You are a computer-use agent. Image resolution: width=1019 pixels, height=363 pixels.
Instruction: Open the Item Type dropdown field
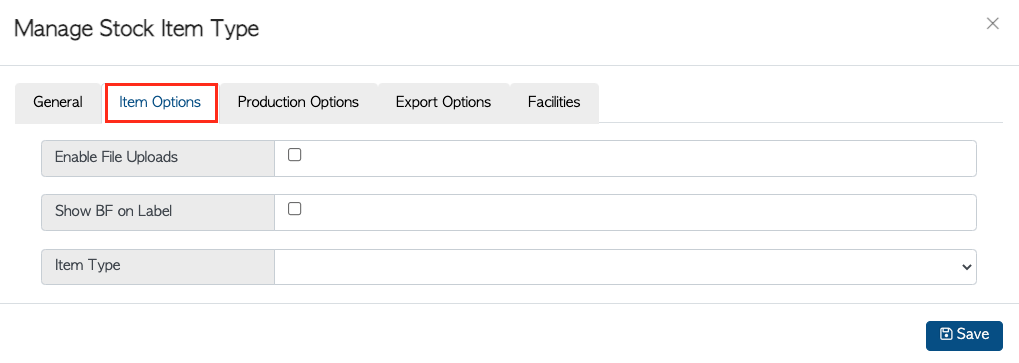pos(625,266)
